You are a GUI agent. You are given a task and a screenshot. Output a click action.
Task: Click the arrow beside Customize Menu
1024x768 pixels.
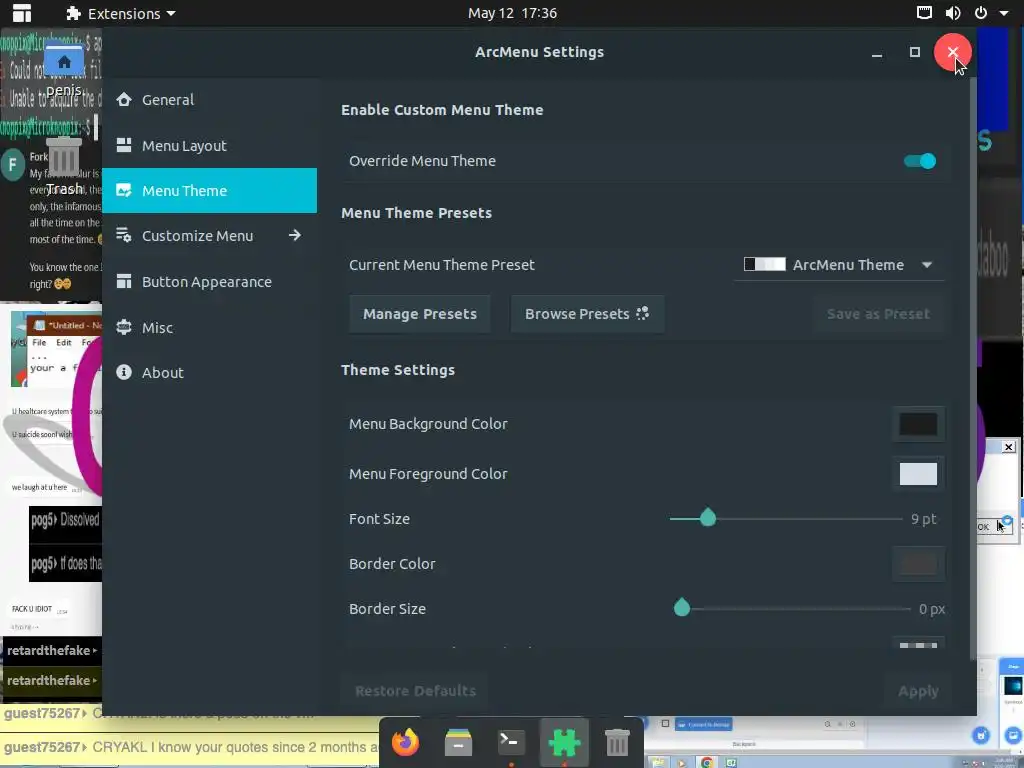[295, 235]
